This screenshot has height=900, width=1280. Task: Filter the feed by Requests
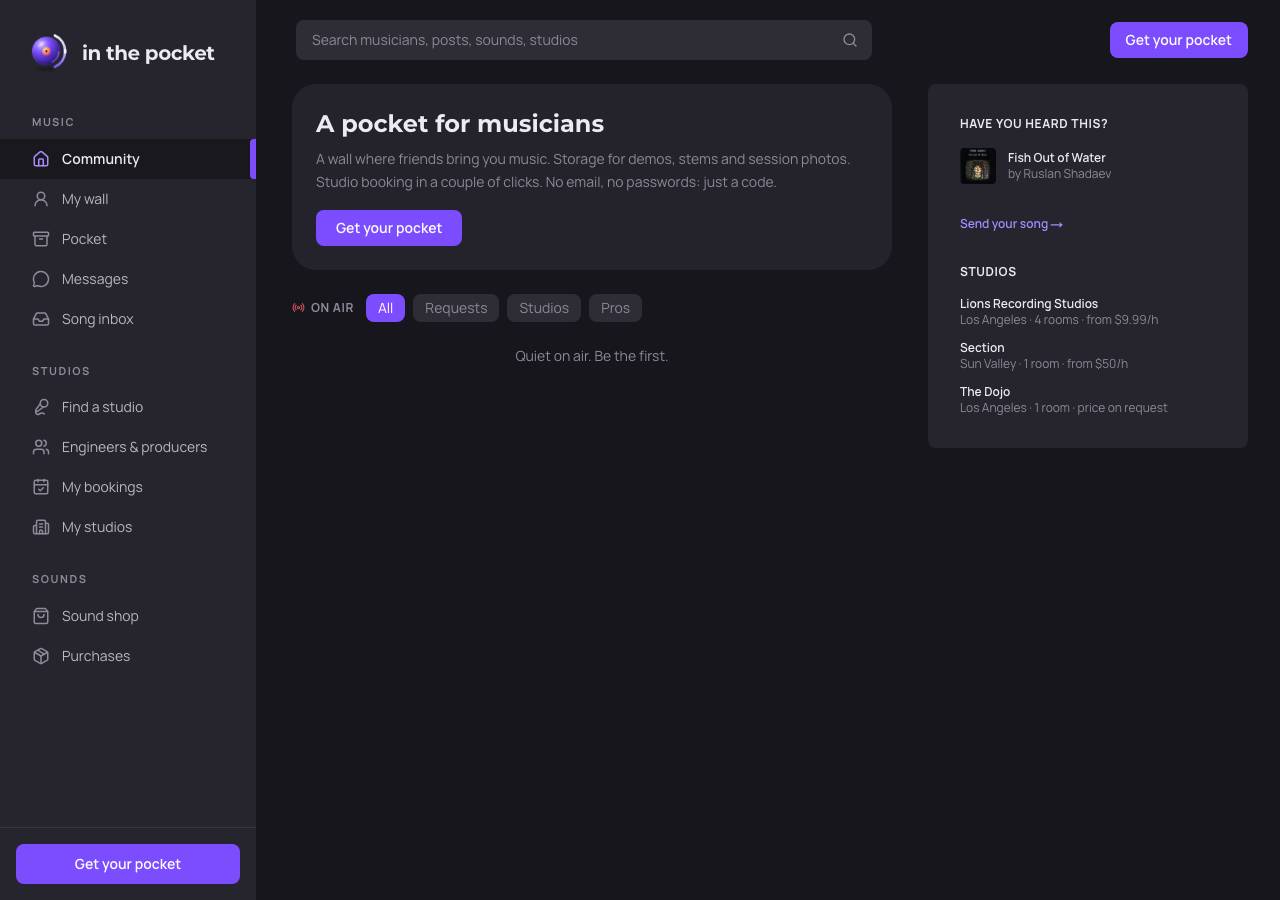456,308
